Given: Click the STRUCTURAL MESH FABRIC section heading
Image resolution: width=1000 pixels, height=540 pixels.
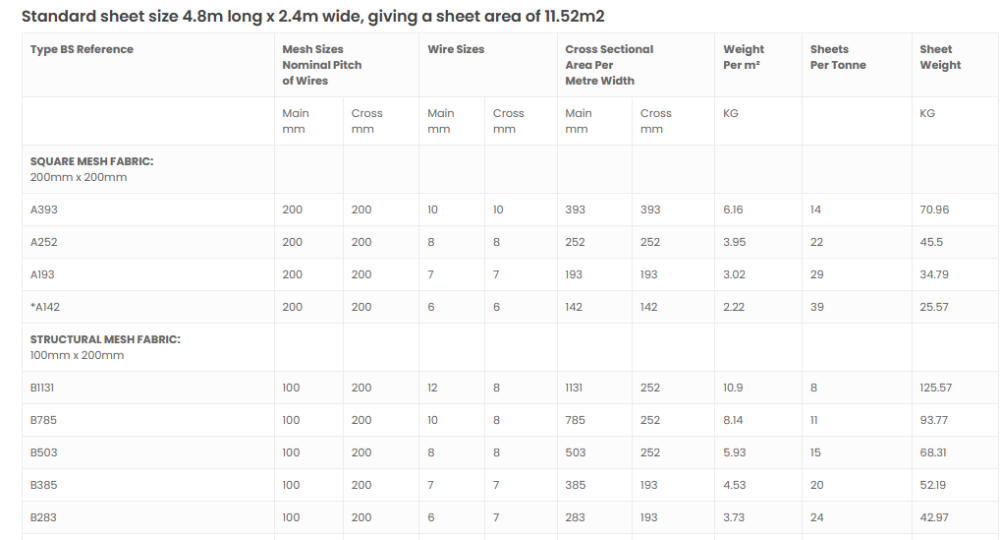Looking at the screenshot, I should point(105,340).
